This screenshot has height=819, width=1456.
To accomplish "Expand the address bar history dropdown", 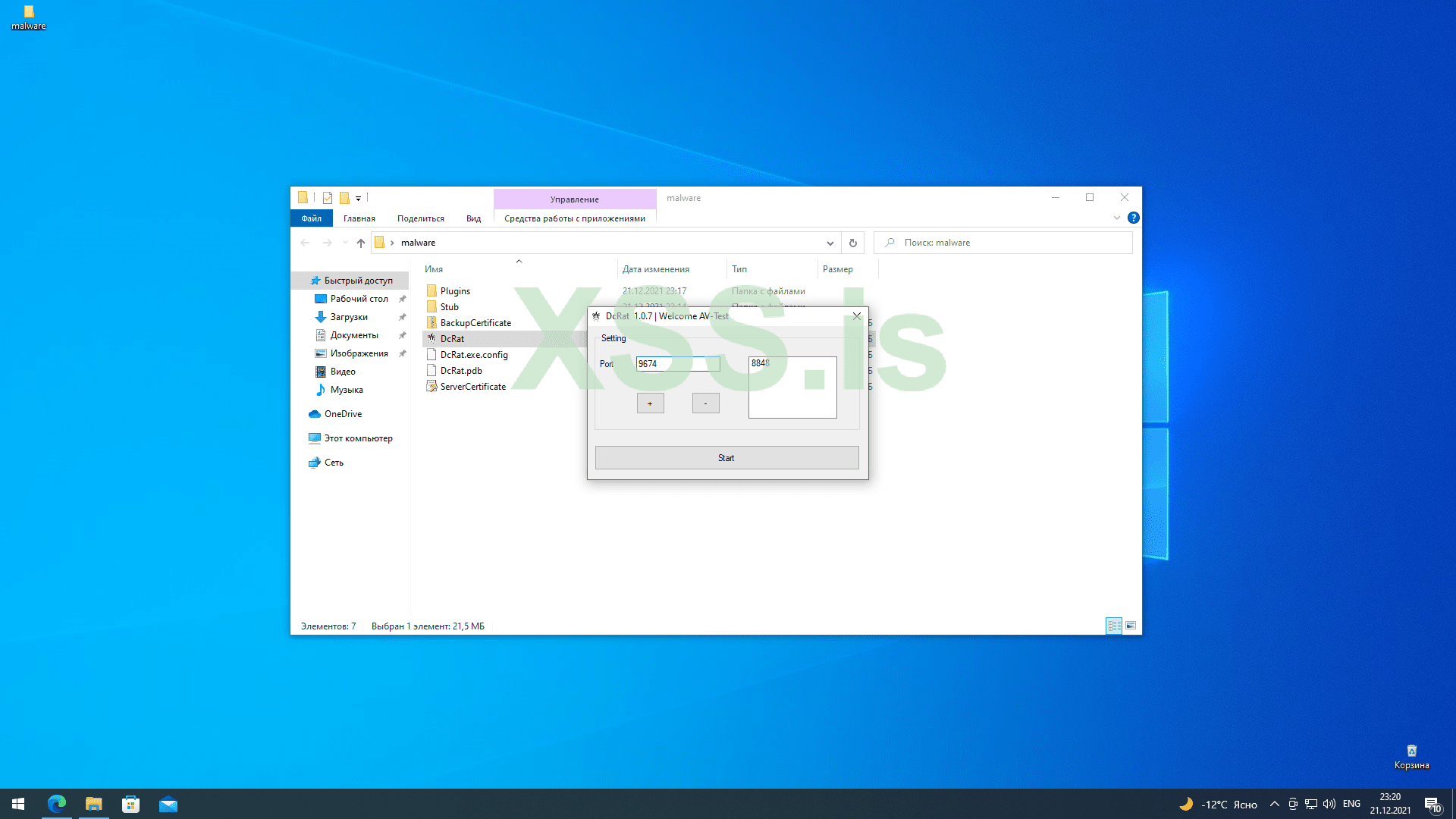I will tap(830, 243).
